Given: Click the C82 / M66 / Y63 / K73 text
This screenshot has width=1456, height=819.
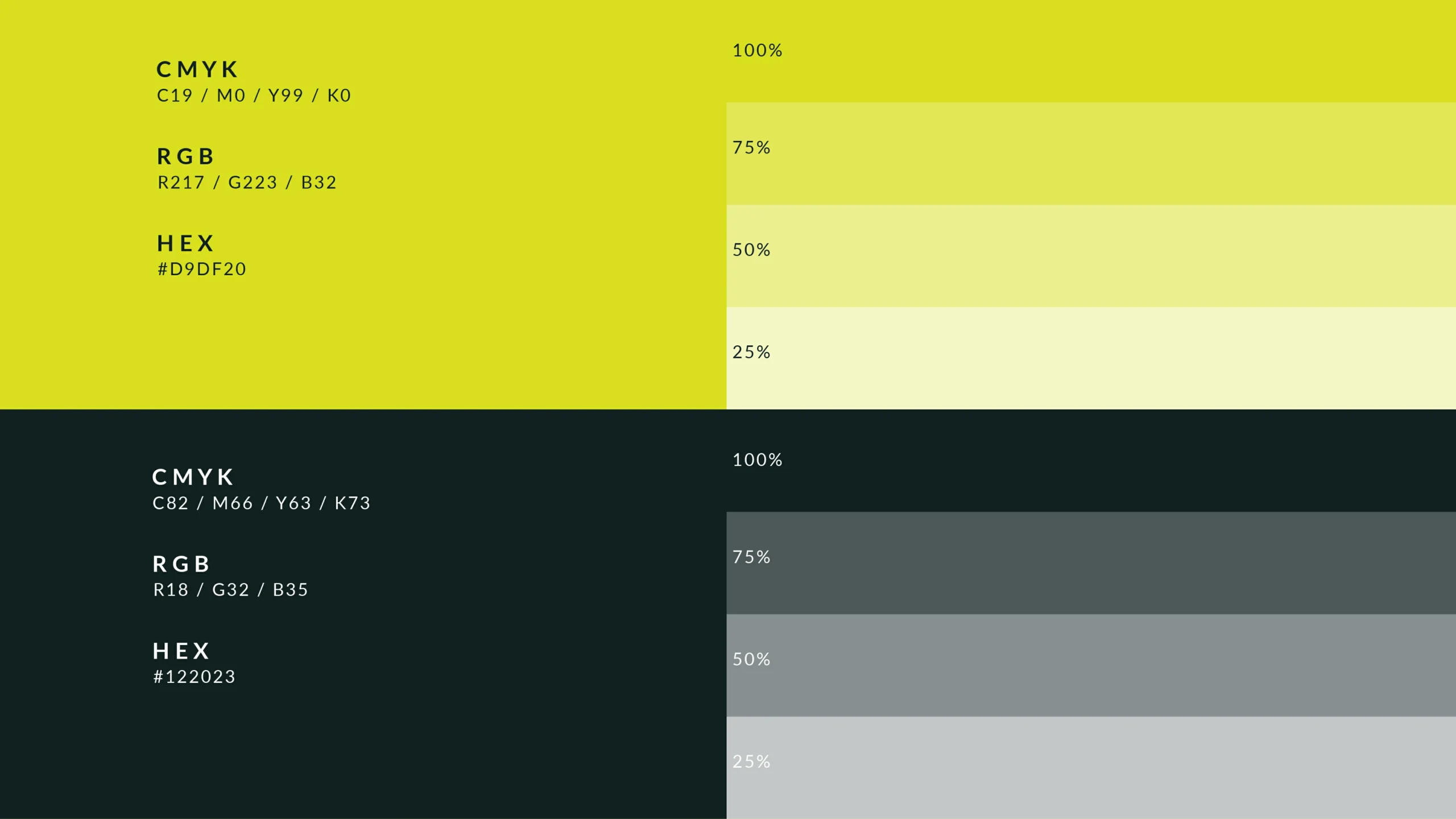Looking at the screenshot, I should click(262, 503).
